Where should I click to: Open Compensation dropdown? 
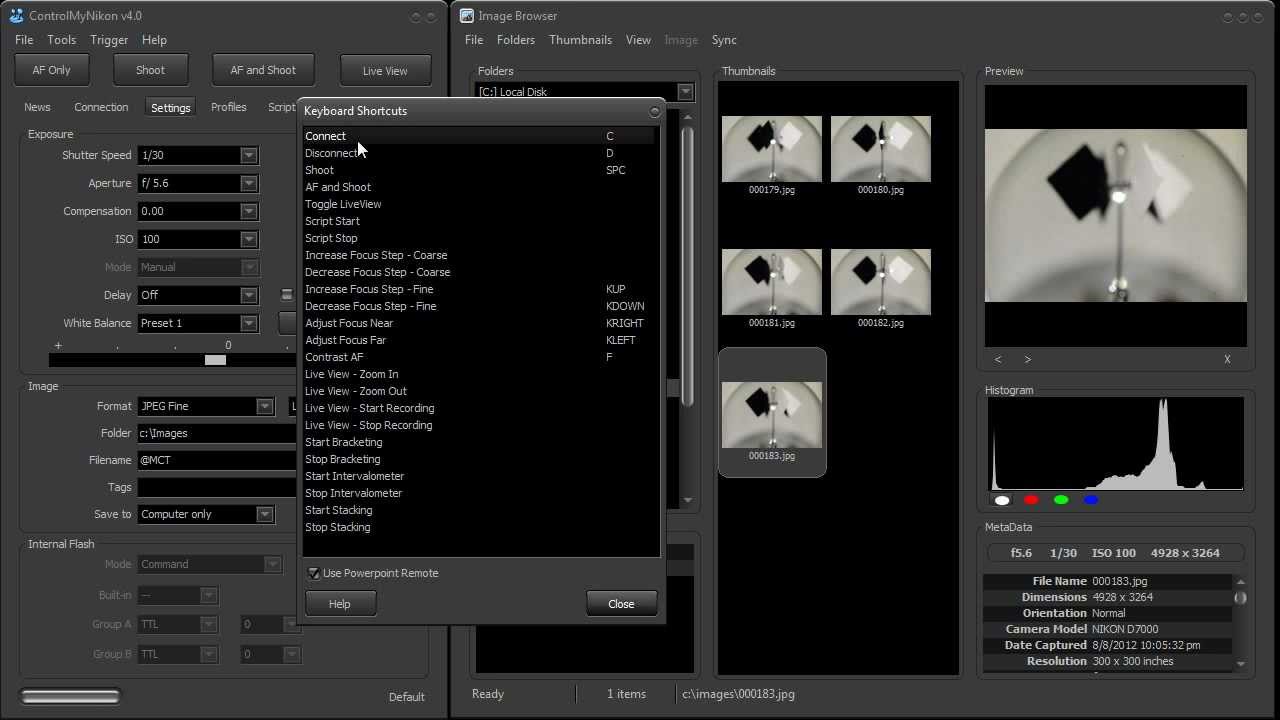(x=248, y=211)
